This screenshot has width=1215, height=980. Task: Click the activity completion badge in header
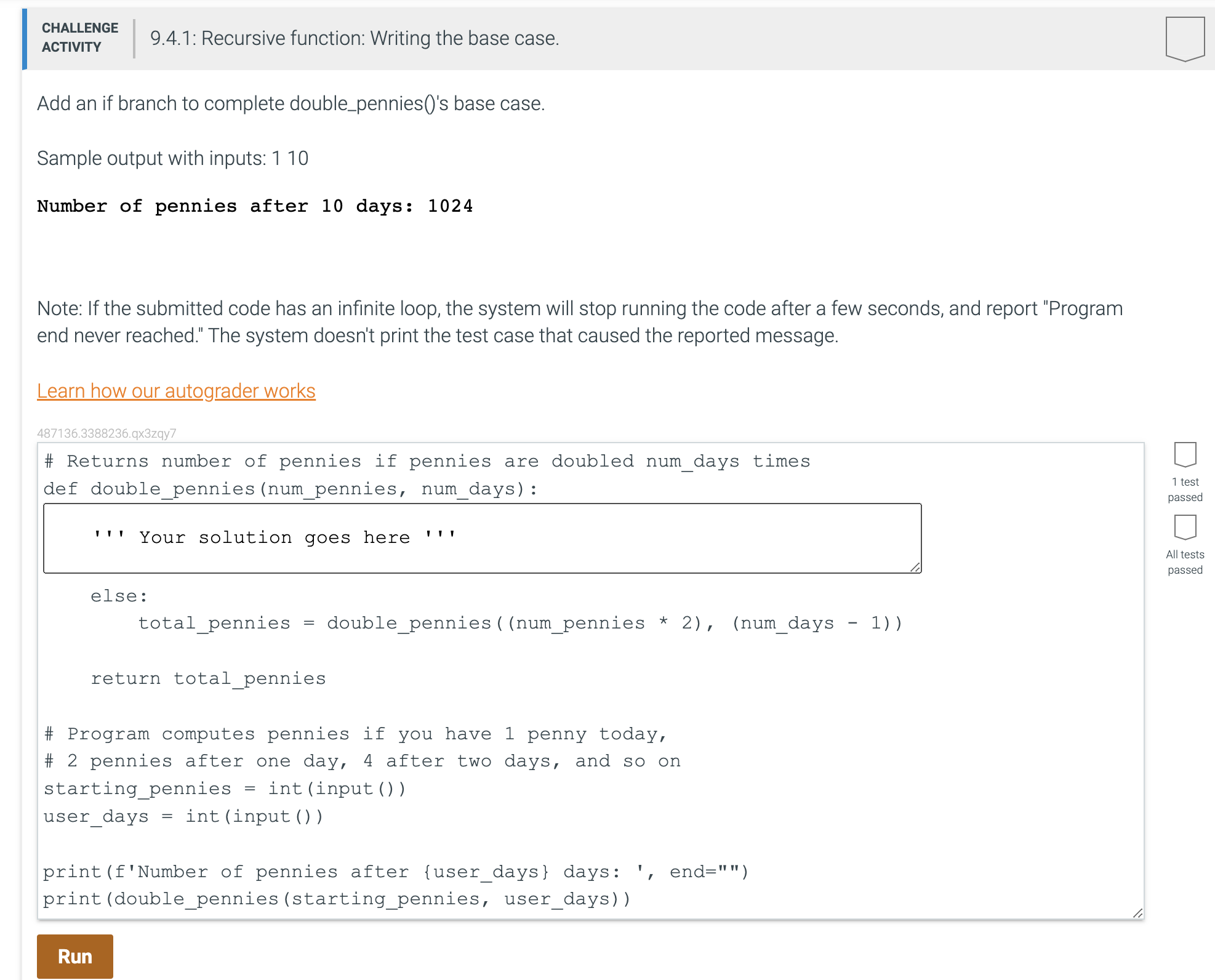click(x=1184, y=38)
